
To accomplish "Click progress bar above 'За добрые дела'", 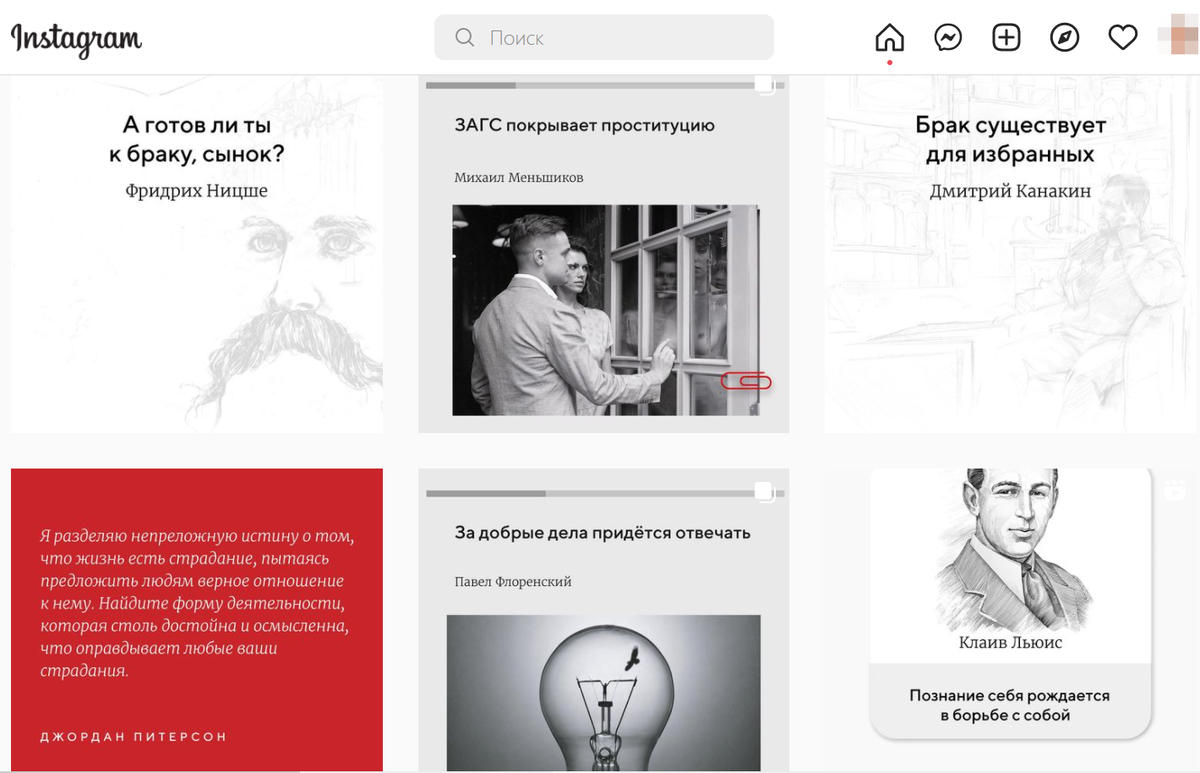I will (x=604, y=493).
